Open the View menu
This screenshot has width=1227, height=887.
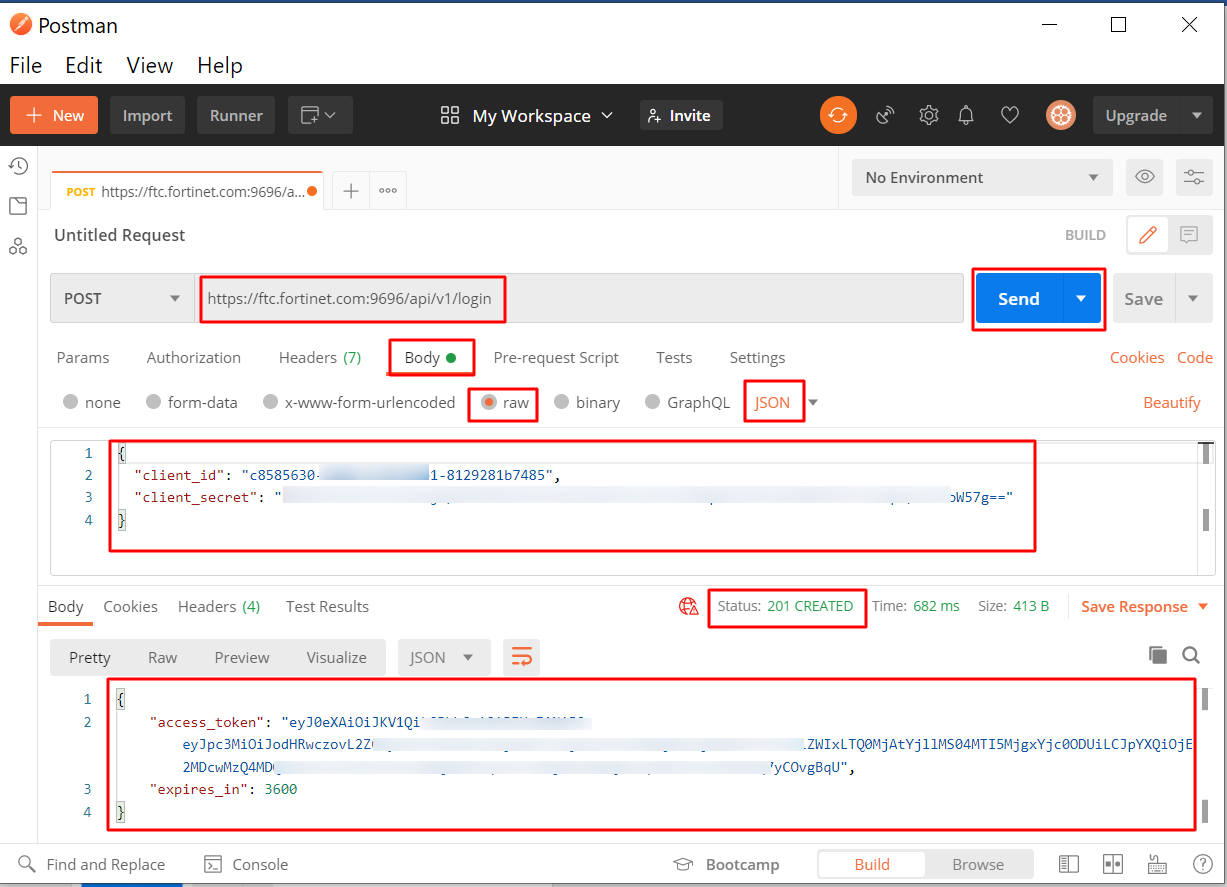pyautogui.click(x=150, y=65)
